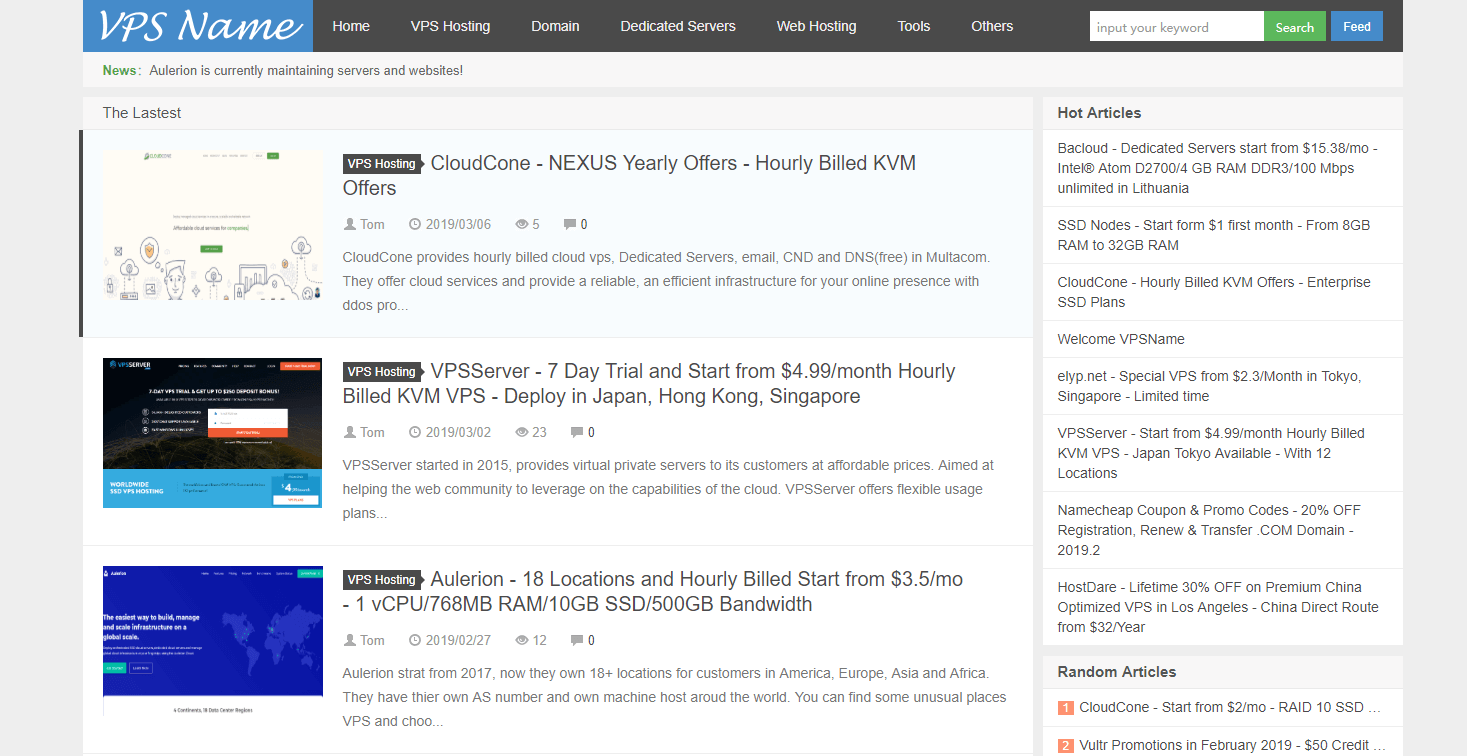Open the Domain menu

tap(555, 26)
